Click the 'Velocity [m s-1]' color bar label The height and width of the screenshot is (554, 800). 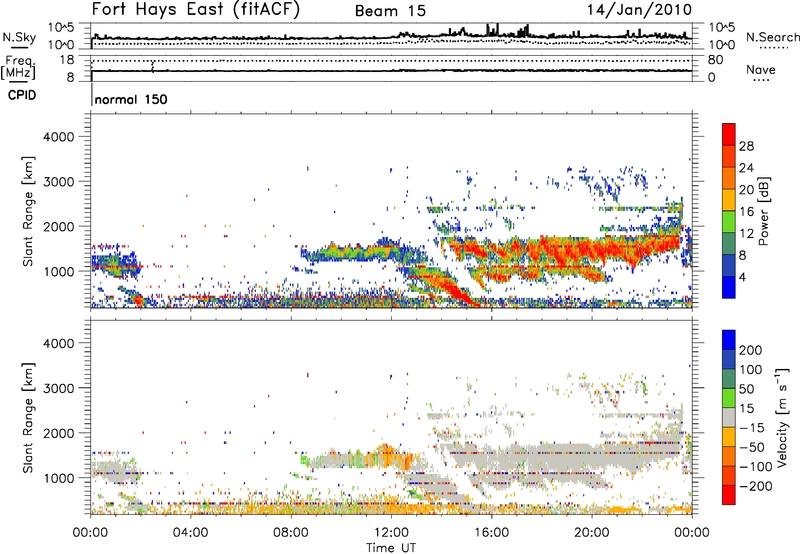[781, 417]
